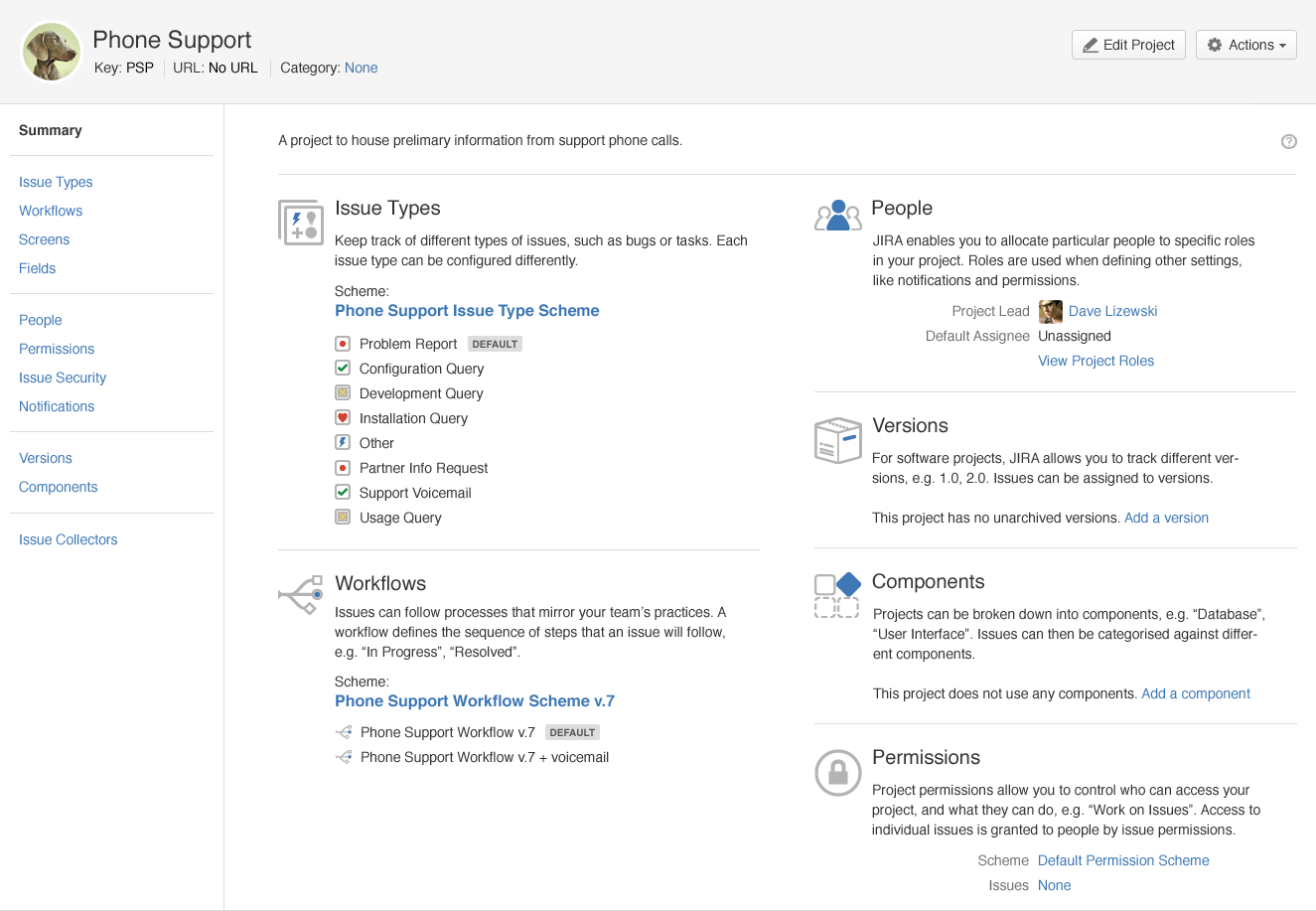Open Screens in the sidebar
Screen dimensions: 1316x911
45,239
